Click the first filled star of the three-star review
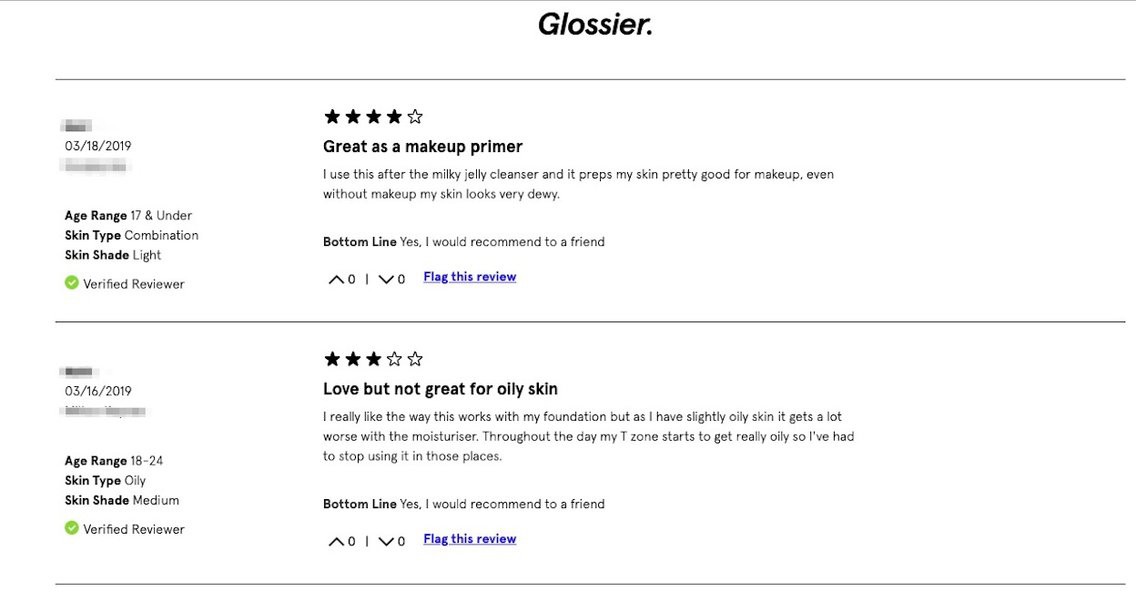 [x=332, y=359]
